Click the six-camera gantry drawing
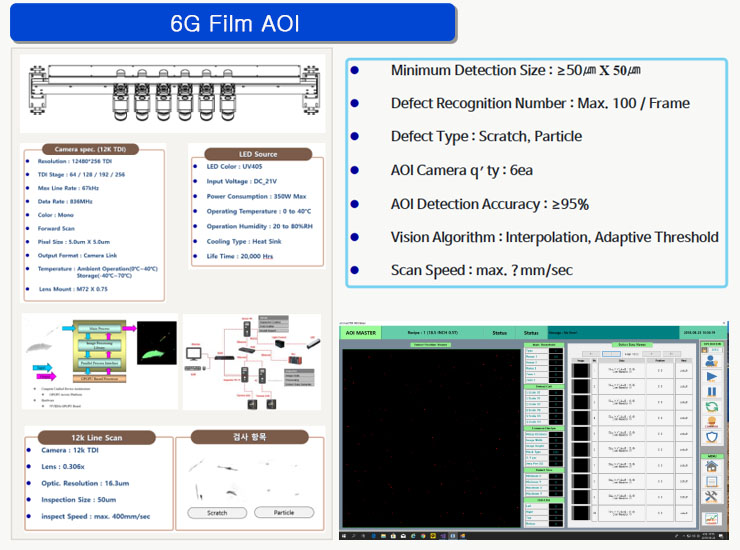 (x=173, y=93)
